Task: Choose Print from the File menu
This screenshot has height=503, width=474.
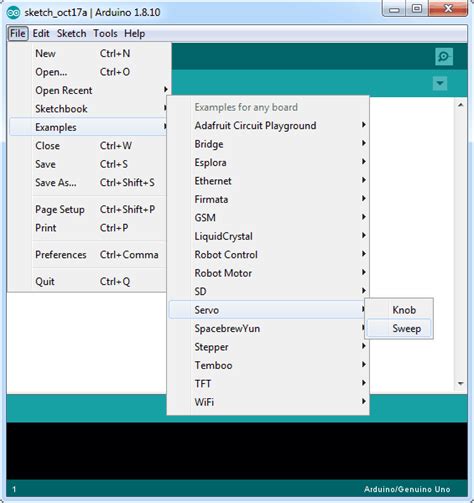Action: pyautogui.click(x=88, y=228)
